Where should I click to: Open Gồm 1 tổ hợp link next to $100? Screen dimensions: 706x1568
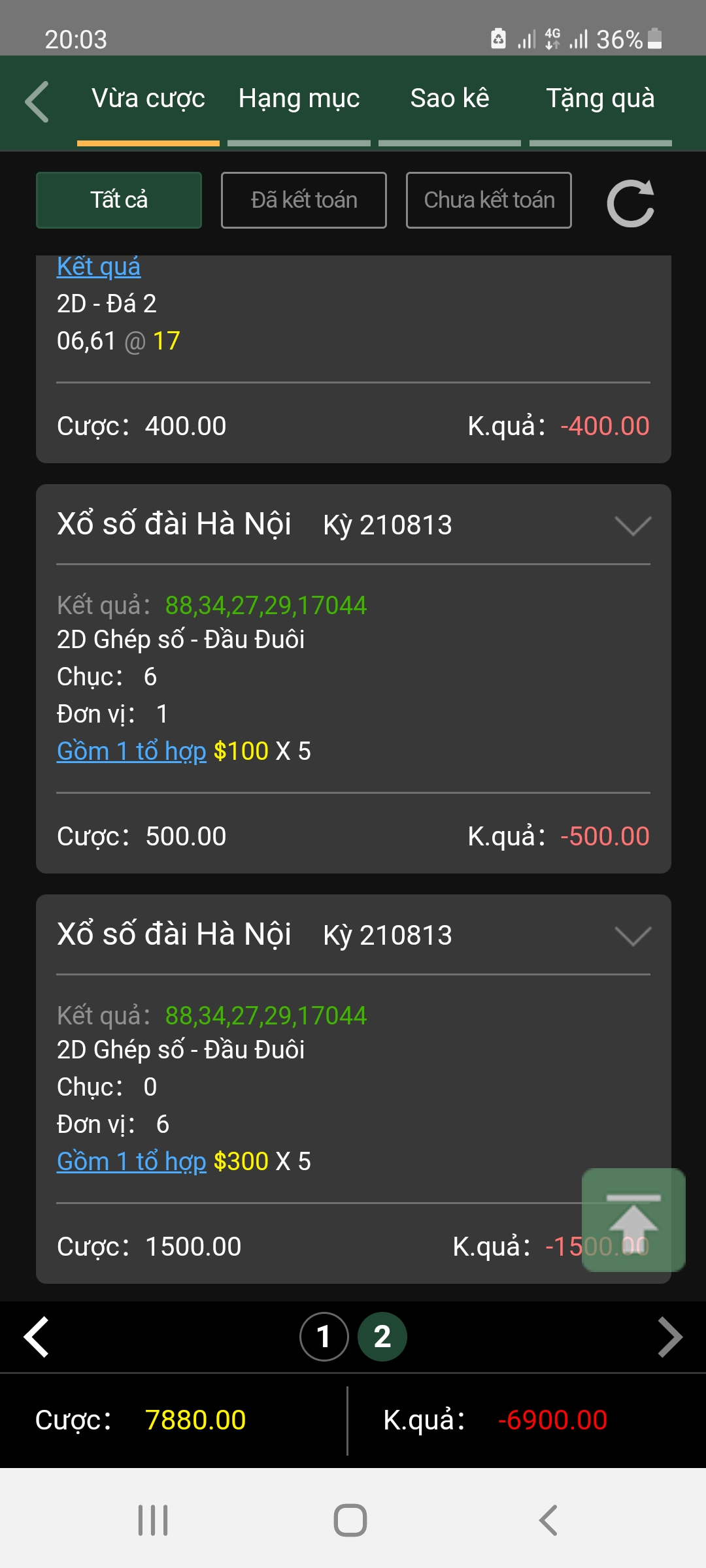coord(131,751)
